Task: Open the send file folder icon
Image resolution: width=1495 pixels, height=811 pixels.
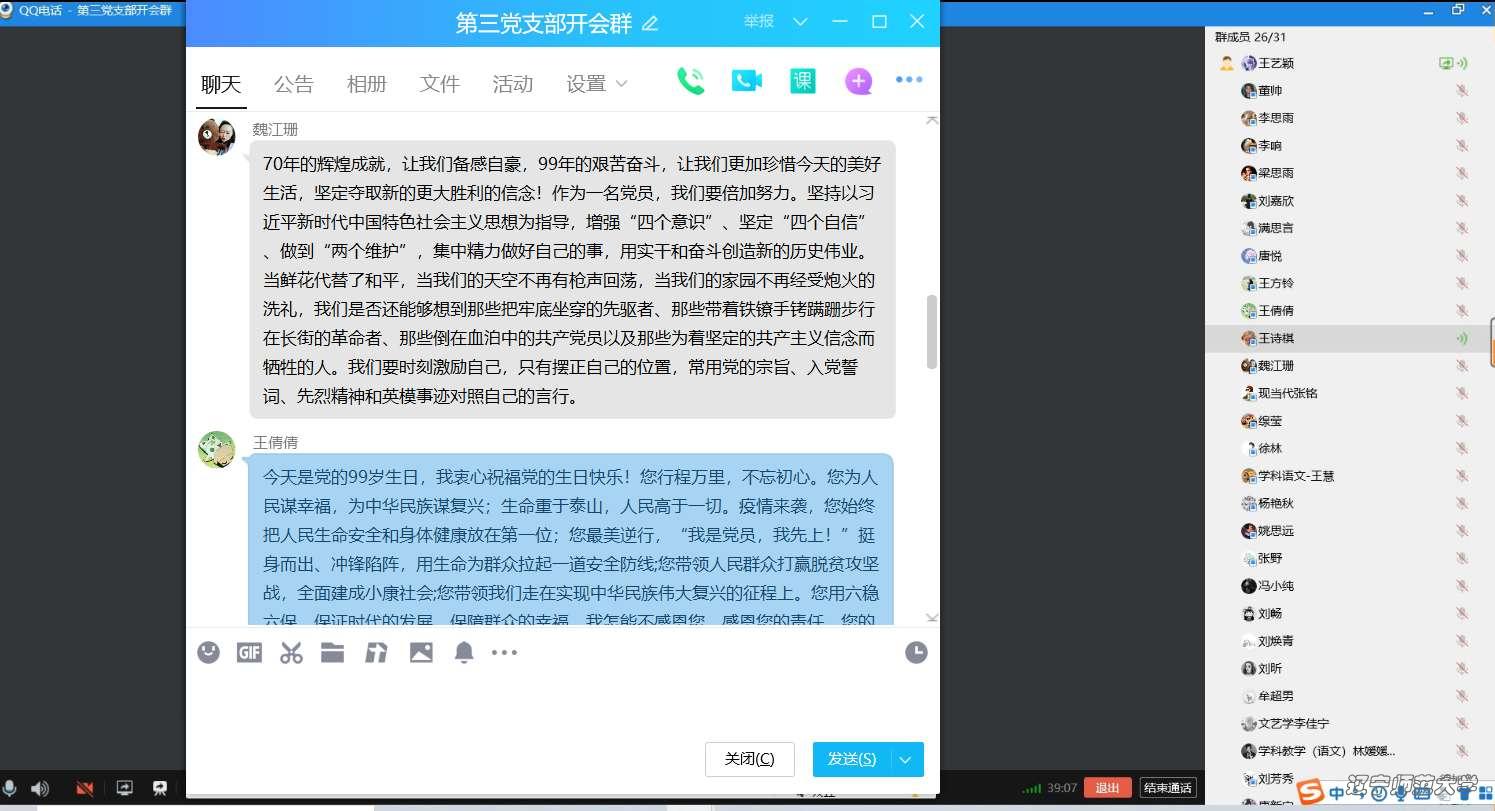Action: tap(333, 652)
